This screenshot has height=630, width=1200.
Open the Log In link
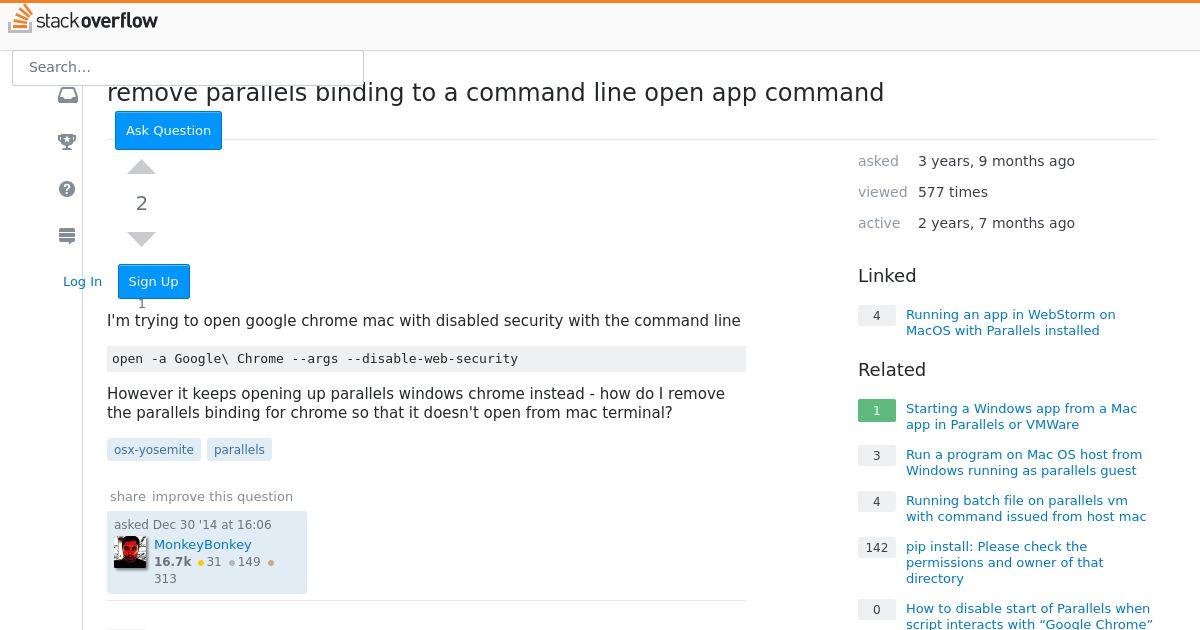[82, 282]
